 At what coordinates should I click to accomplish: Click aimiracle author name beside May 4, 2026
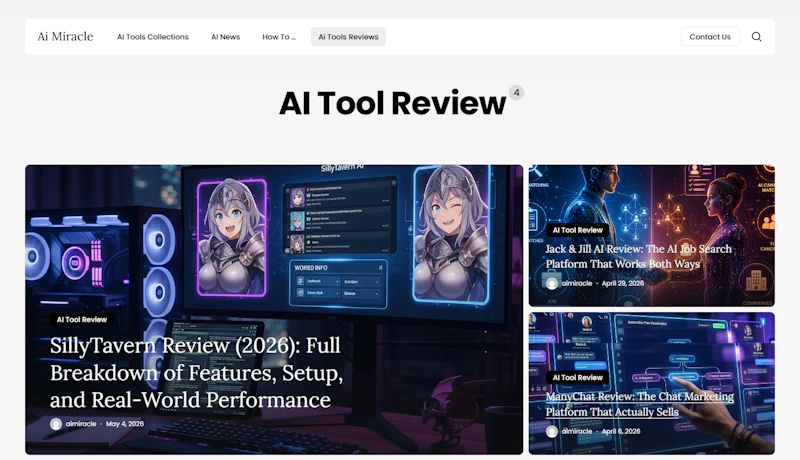(81, 424)
